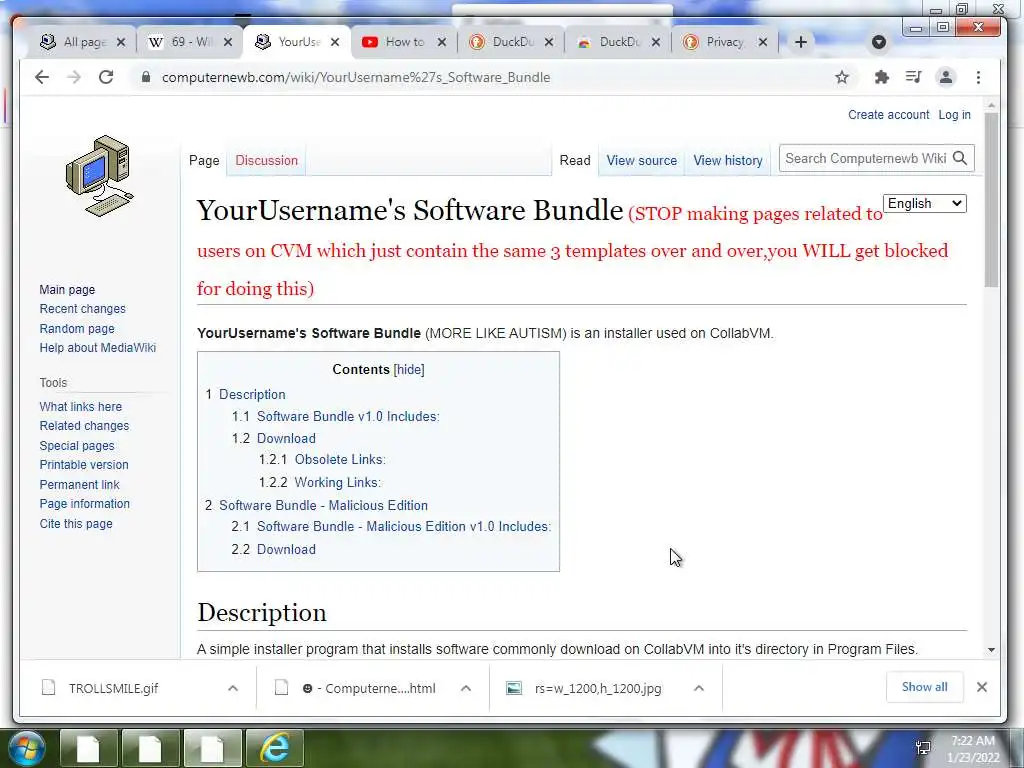Click Create account link
Viewport: 1024px width, 768px height.
coord(888,114)
